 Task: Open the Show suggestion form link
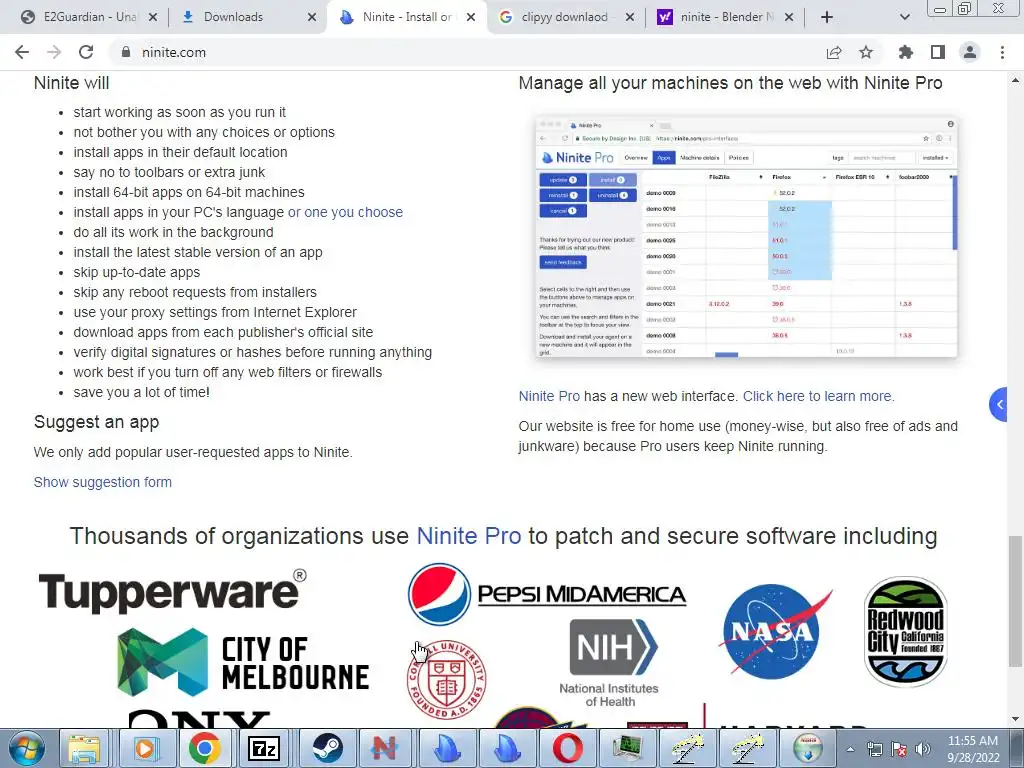(103, 482)
